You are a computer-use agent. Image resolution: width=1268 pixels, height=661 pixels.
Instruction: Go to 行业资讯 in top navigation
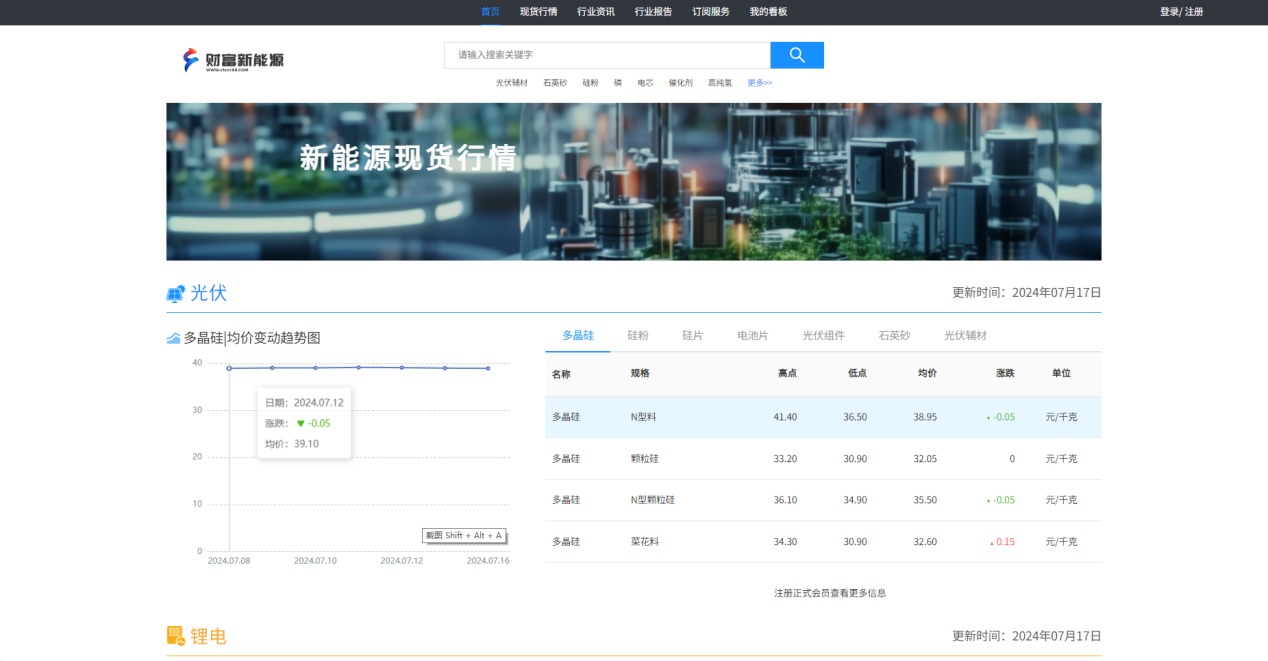coord(596,12)
